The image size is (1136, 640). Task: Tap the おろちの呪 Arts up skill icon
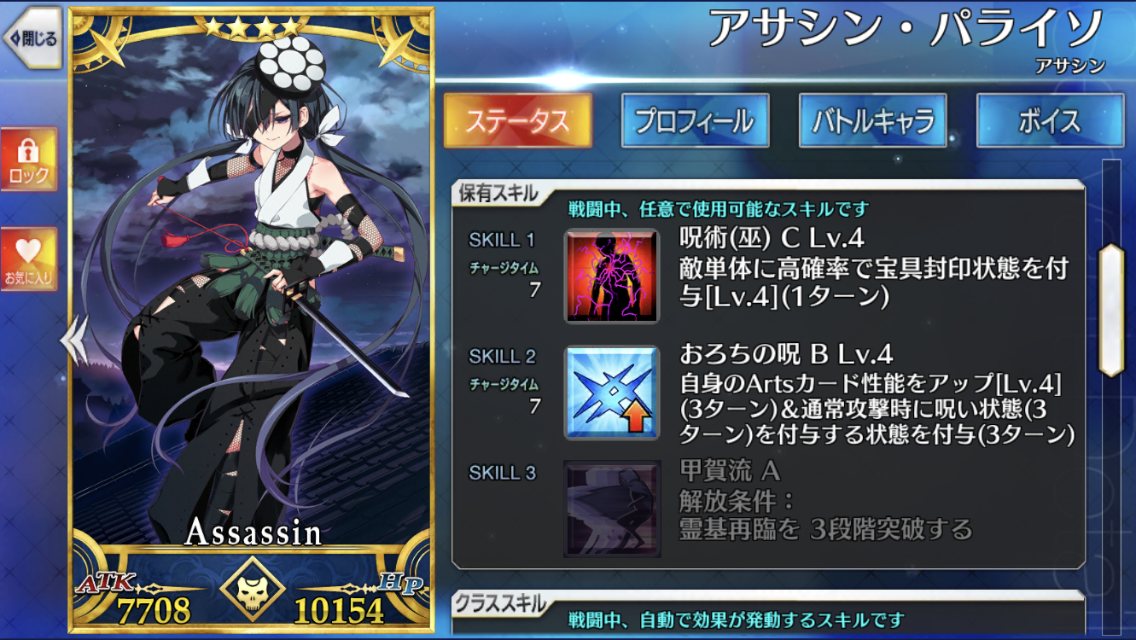(611, 392)
